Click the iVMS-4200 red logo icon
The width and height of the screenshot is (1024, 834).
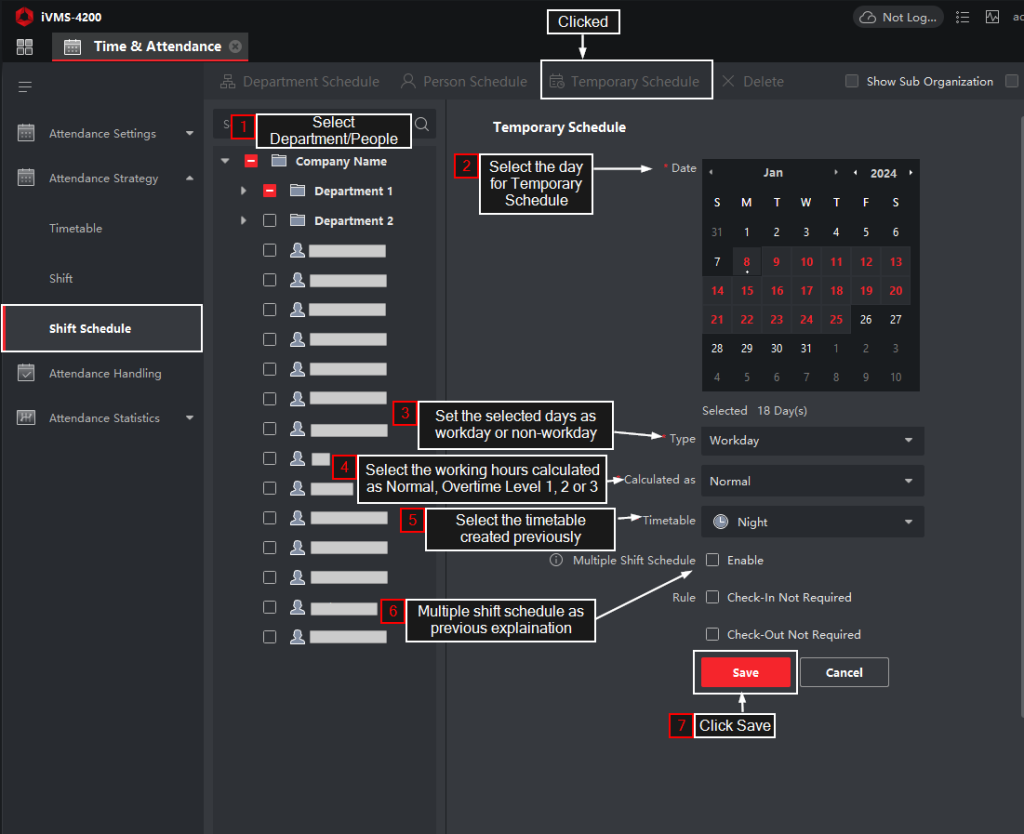point(24,16)
